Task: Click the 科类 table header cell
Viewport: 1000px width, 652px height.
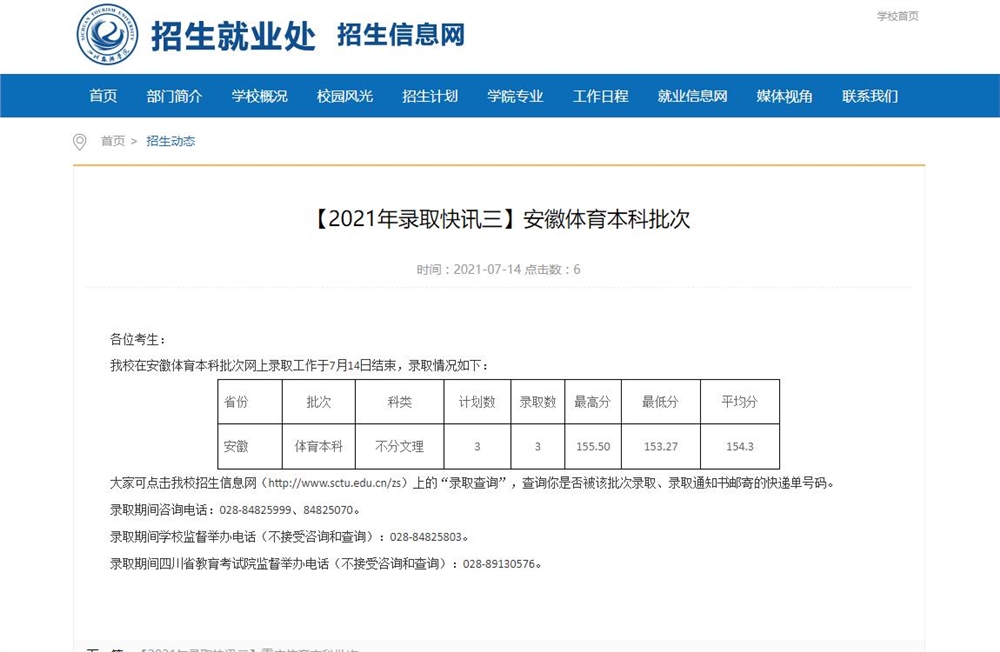Action: pyautogui.click(x=400, y=402)
